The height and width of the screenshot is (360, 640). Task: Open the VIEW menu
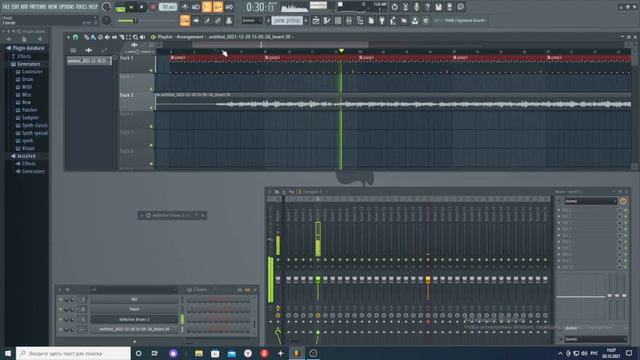(53, 7)
